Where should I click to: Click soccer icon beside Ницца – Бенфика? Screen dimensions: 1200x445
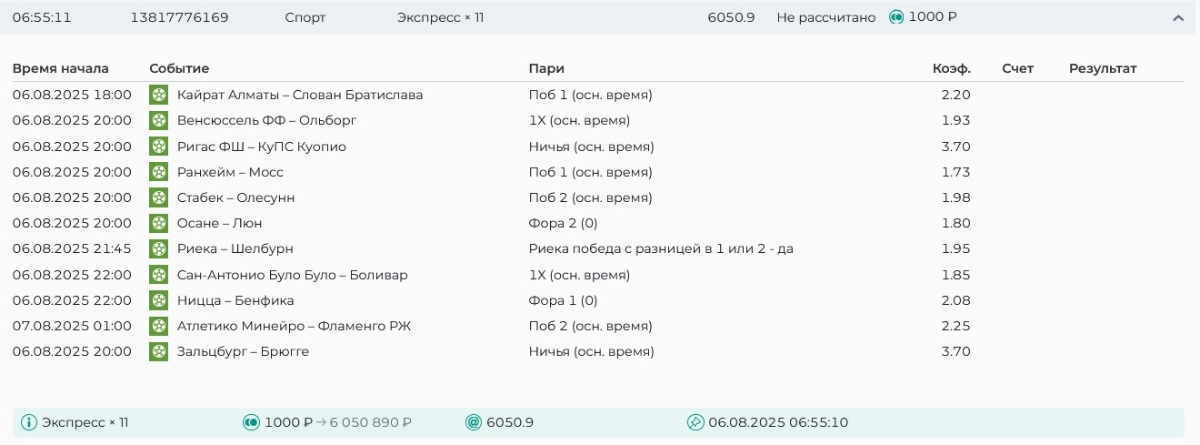pyautogui.click(x=158, y=300)
